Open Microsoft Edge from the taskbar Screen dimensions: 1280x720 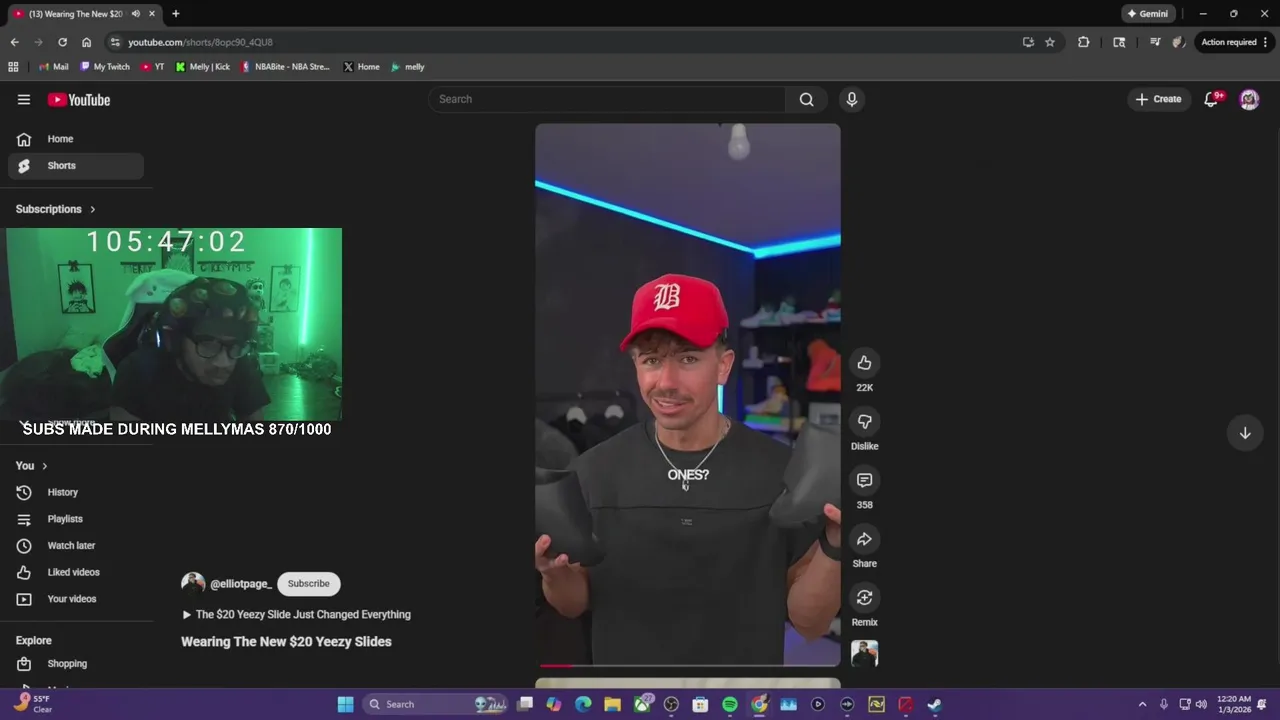pos(583,704)
